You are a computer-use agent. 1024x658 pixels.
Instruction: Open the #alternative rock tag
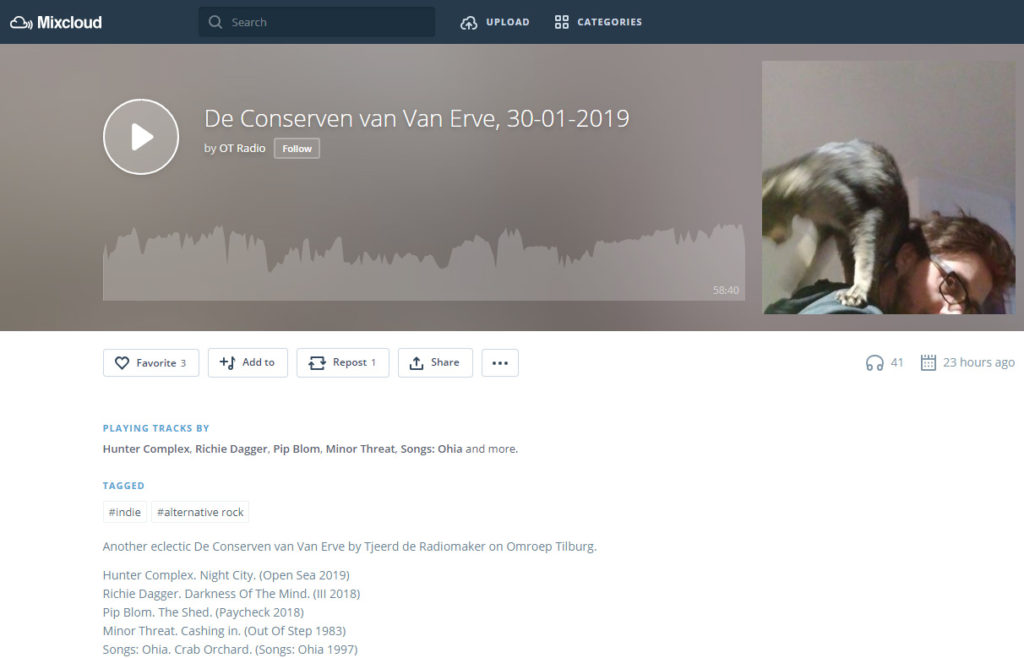point(200,512)
